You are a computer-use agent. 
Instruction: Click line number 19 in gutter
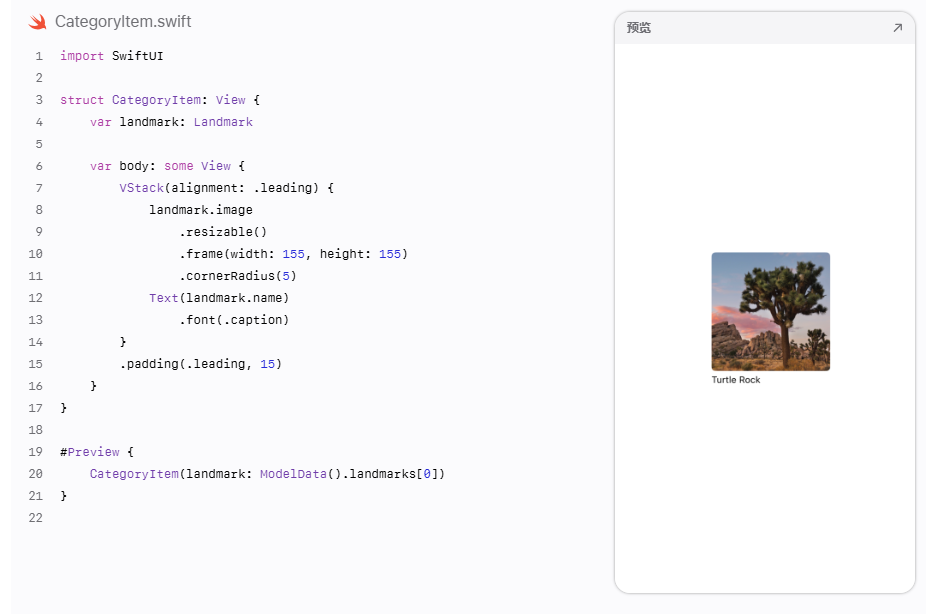(x=35, y=452)
